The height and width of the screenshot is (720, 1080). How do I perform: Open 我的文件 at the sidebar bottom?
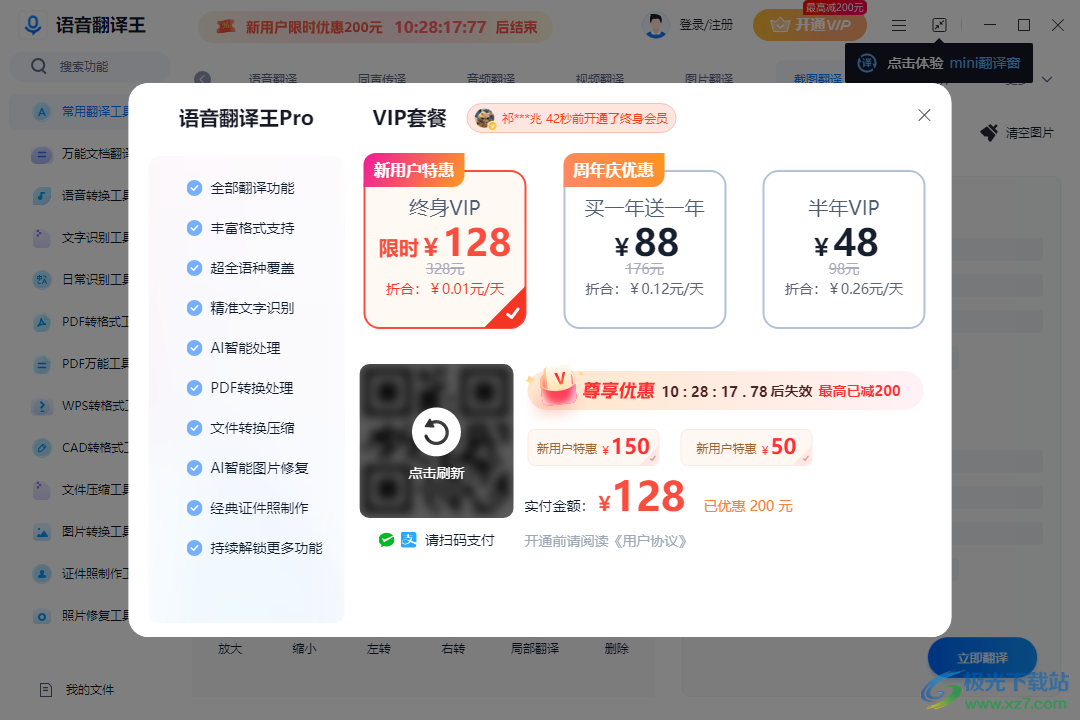(x=77, y=690)
